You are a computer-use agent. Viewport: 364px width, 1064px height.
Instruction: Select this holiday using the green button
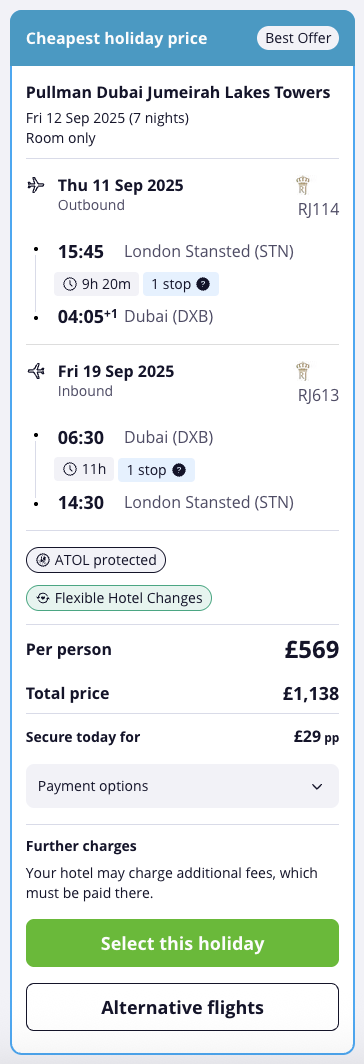pos(182,943)
